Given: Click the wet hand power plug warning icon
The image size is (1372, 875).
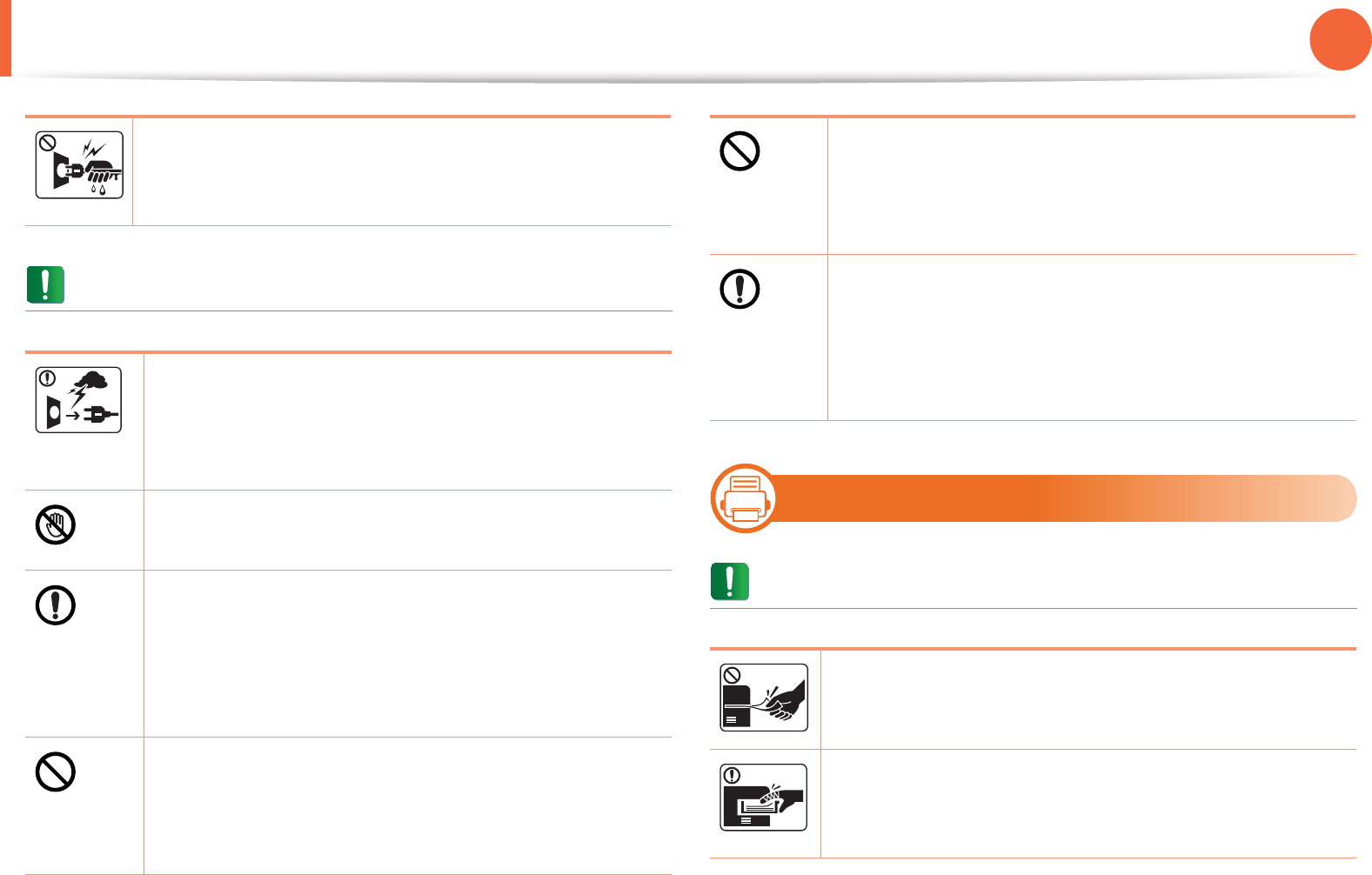Looking at the screenshot, I should click(79, 165).
